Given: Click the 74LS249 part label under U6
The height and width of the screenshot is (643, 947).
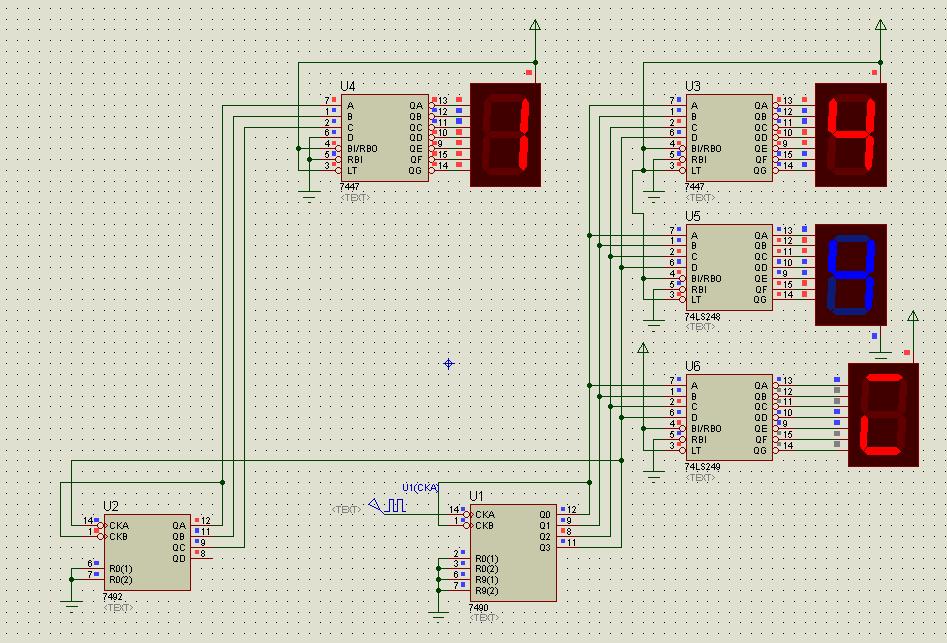Looking at the screenshot, I should point(704,467).
